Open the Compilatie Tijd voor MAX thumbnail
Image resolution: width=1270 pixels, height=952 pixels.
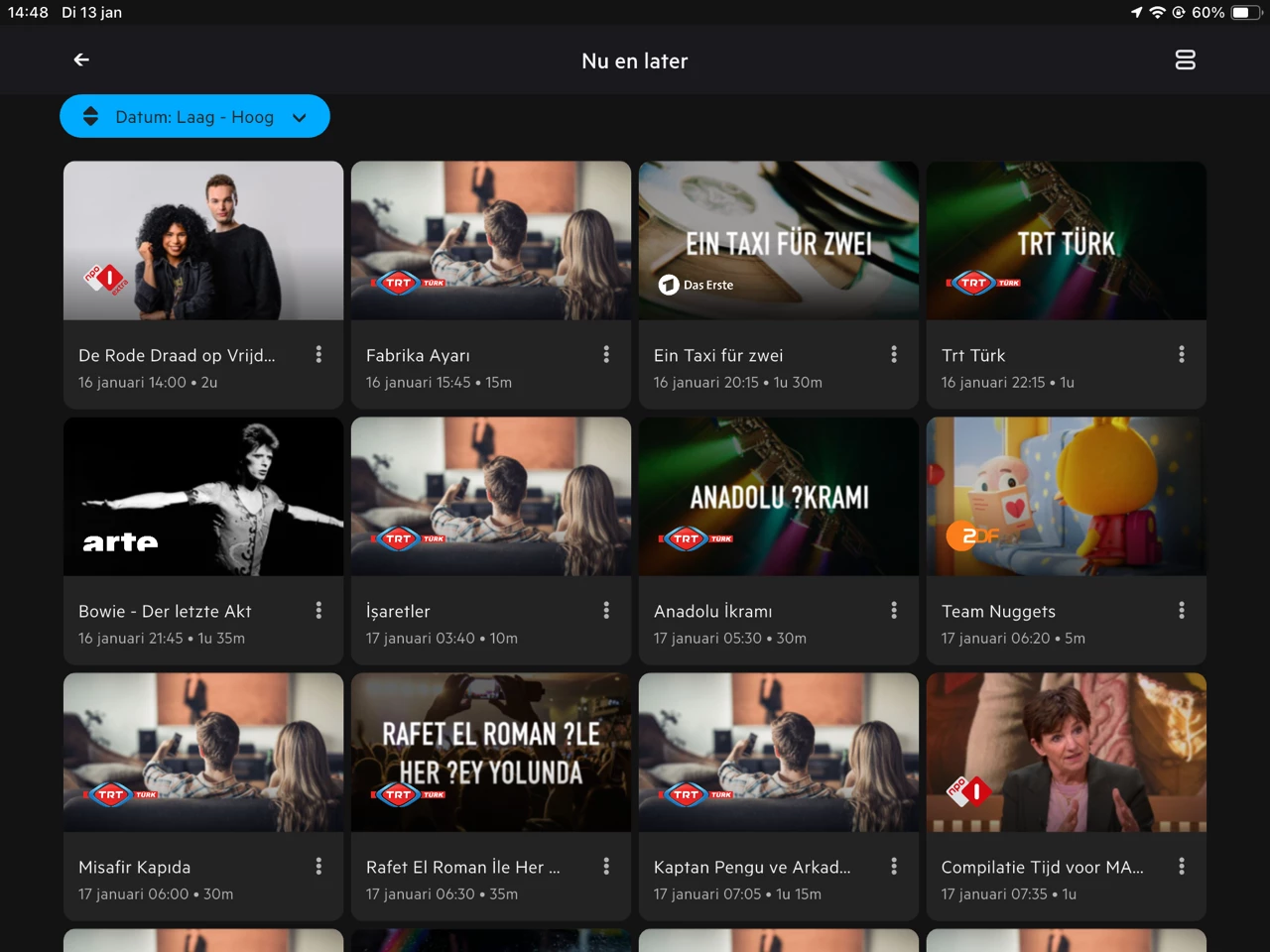pyautogui.click(x=1067, y=753)
